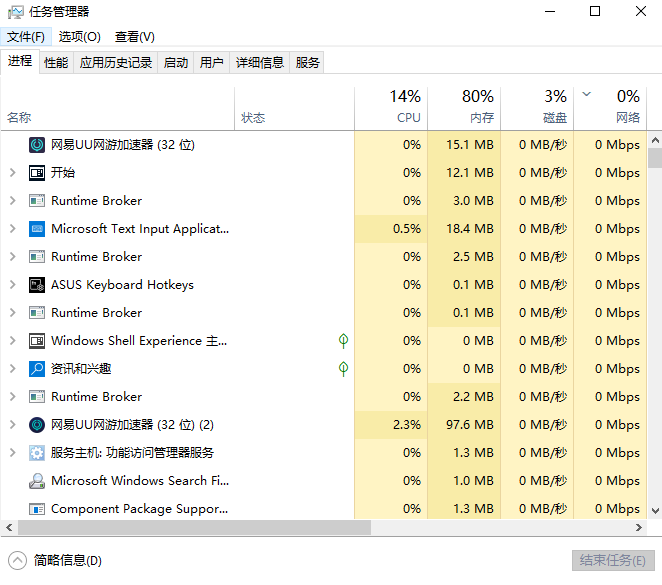The height and width of the screenshot is (585, 662).
Task: Select the 15.1 MB memory cell
Action: 464,145
